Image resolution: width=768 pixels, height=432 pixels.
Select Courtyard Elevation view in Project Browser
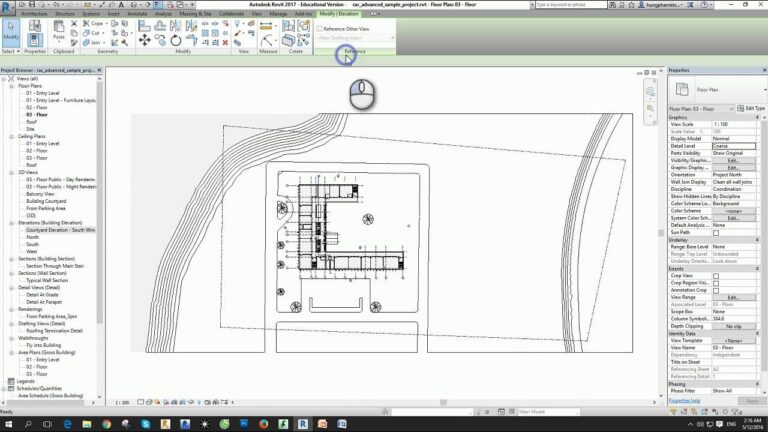[x=60, y=229]
